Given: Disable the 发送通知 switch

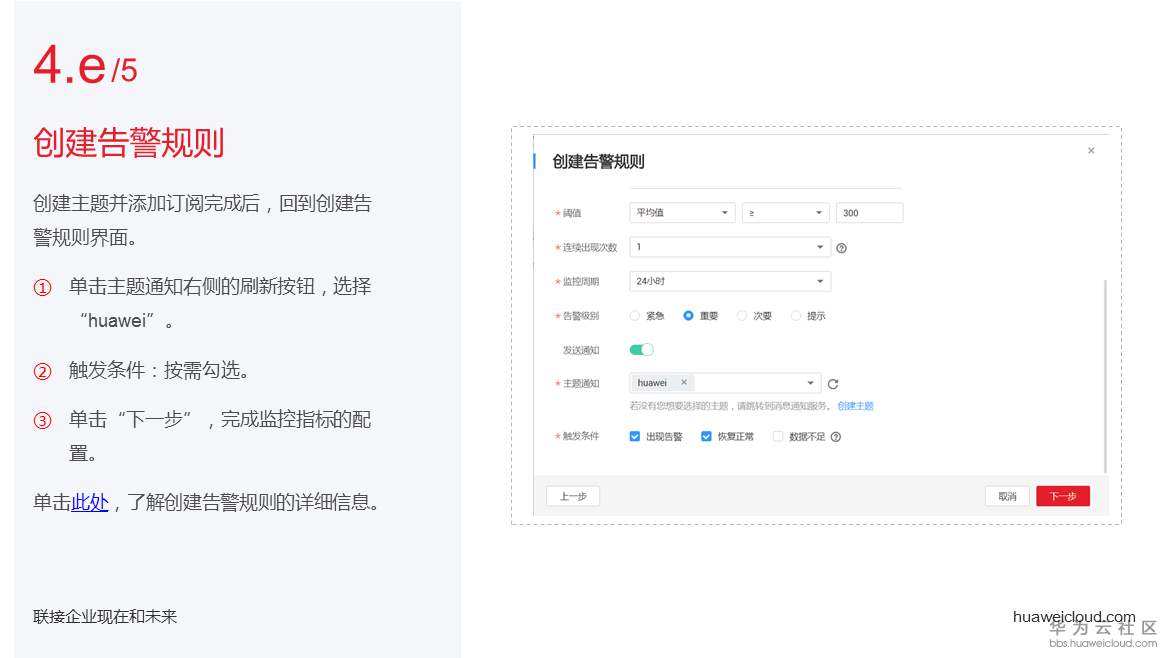Looking at the screenshot, I should click(x=640, y=349).
